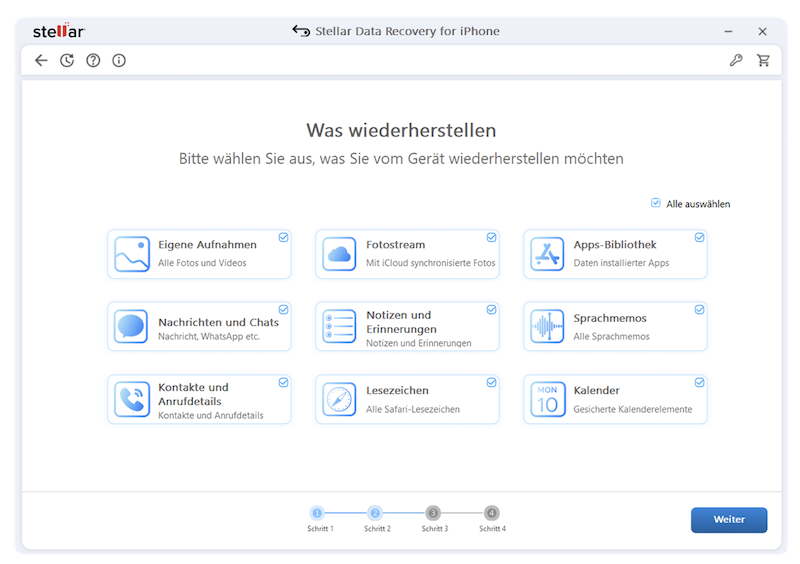Uncheck the Sprachmemos checkbox
Screen dimensions: 800x564
pos(699,310)
